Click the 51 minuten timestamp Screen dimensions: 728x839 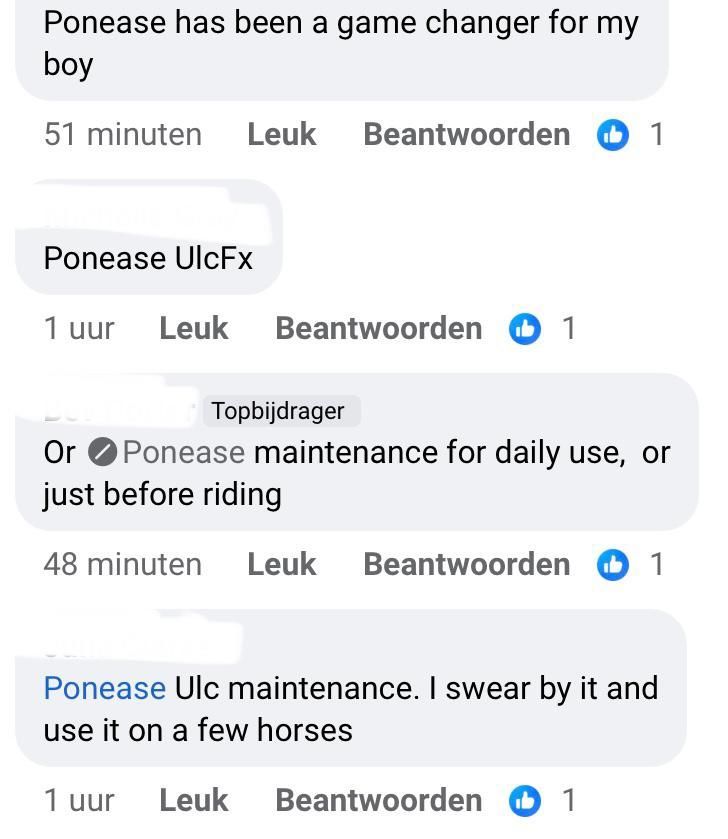tap(123, 134)
